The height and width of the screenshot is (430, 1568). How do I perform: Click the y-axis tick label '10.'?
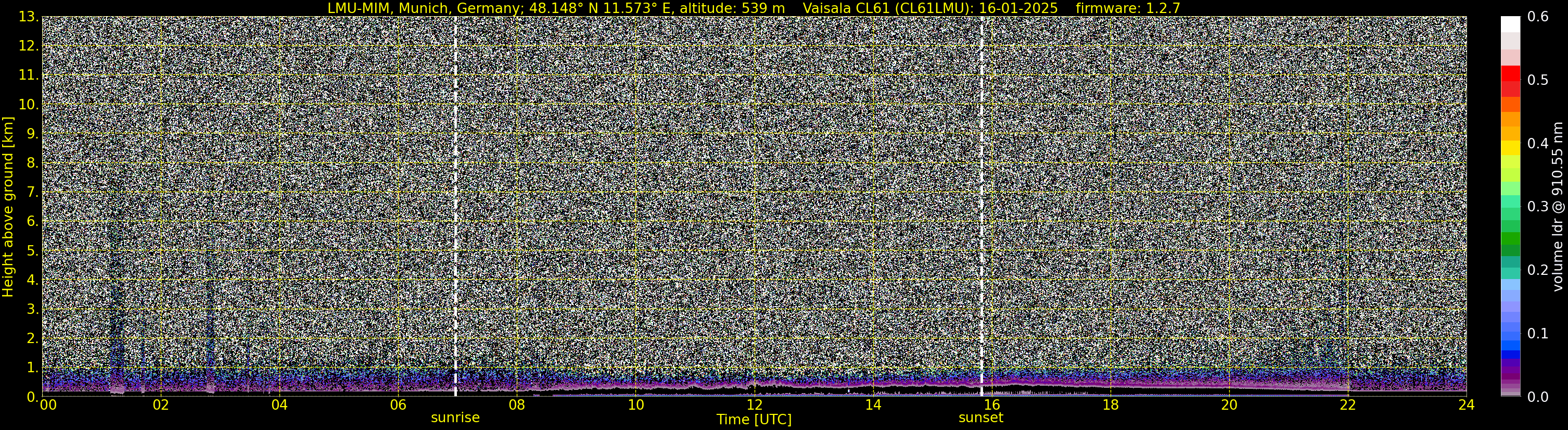click(x=29, y=105)
